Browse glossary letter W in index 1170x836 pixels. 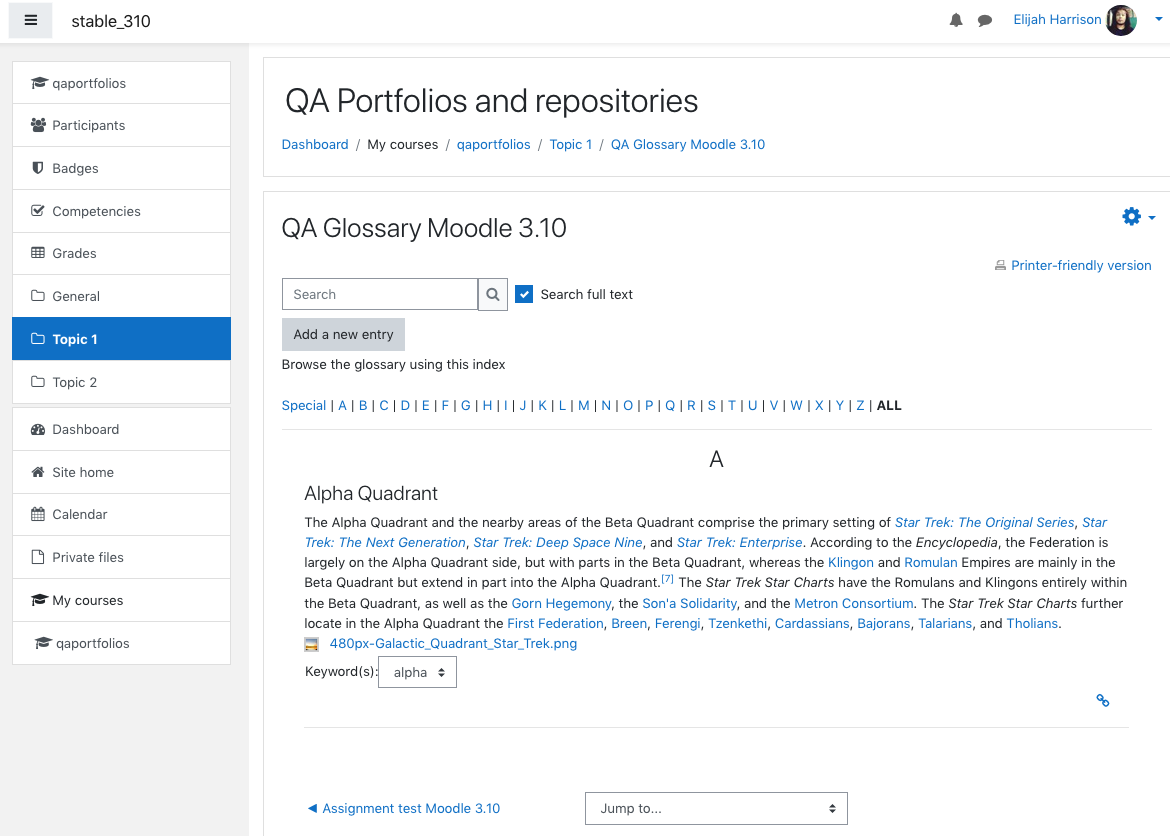coord(796,405)
